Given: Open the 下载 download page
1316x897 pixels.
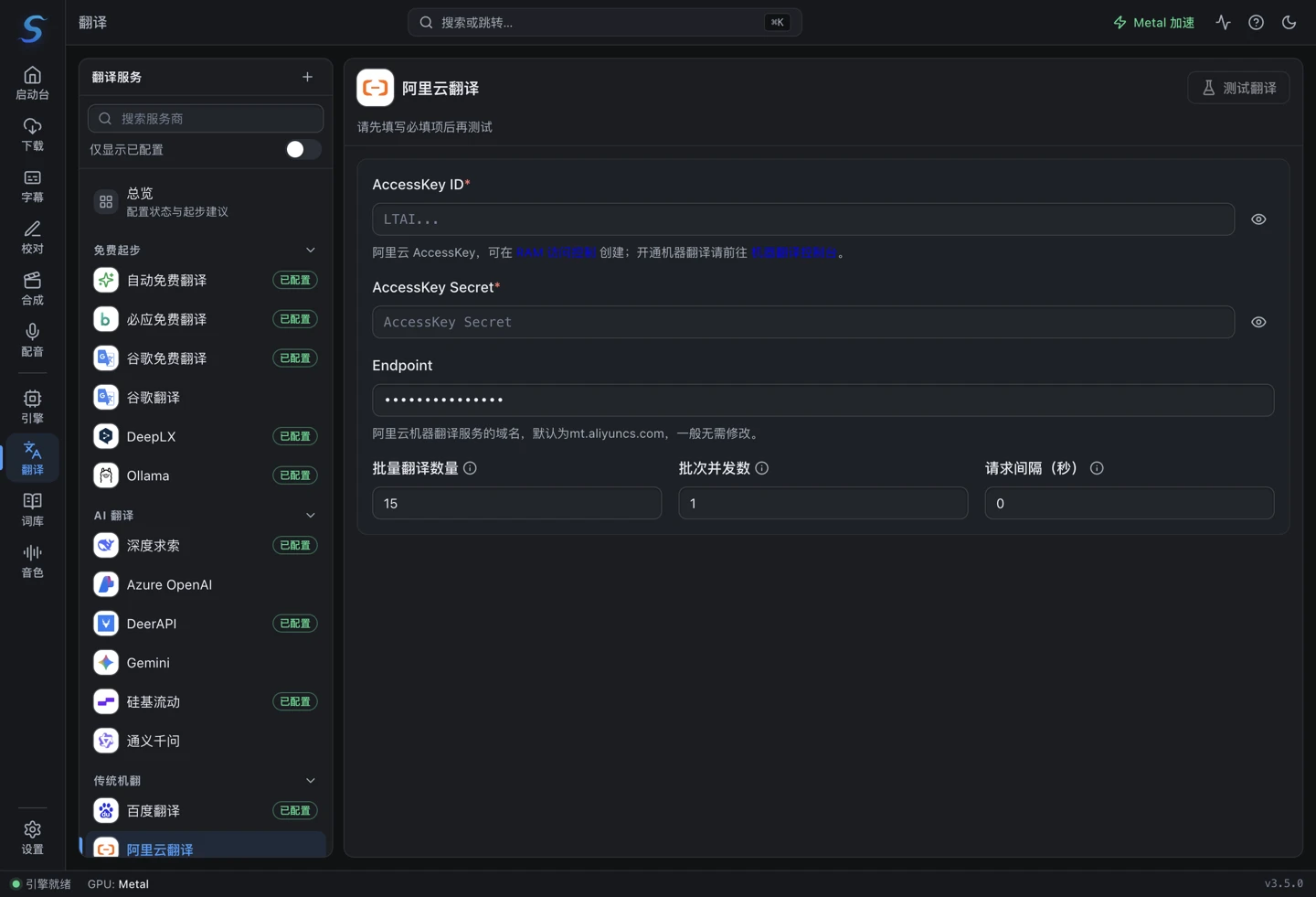Looking at the screenshot, I should click(33, 134).
